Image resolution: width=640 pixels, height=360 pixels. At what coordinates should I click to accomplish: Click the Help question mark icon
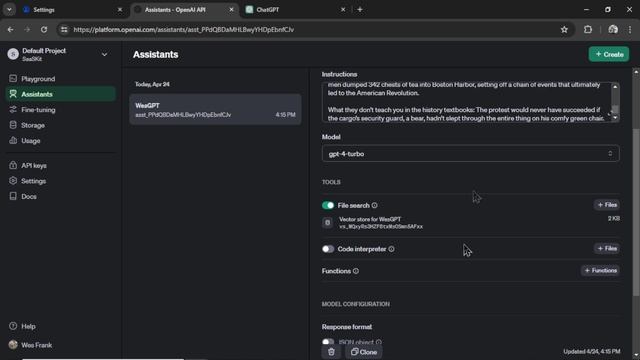[x=13, y=326]
